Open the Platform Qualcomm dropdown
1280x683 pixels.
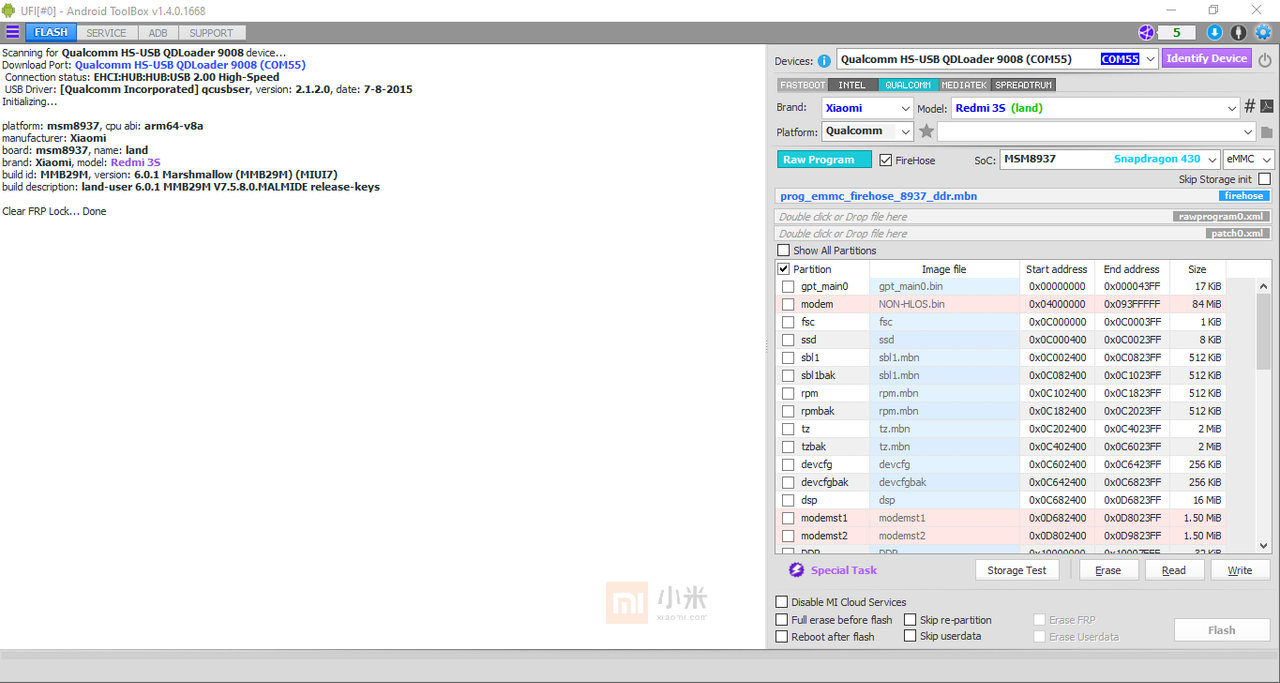point(906,132)
